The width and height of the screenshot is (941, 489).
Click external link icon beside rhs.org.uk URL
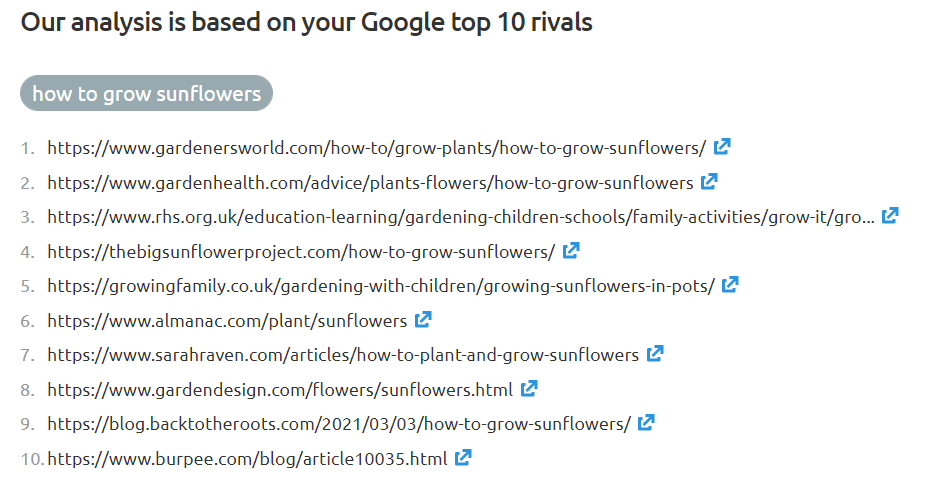point(890,215)
